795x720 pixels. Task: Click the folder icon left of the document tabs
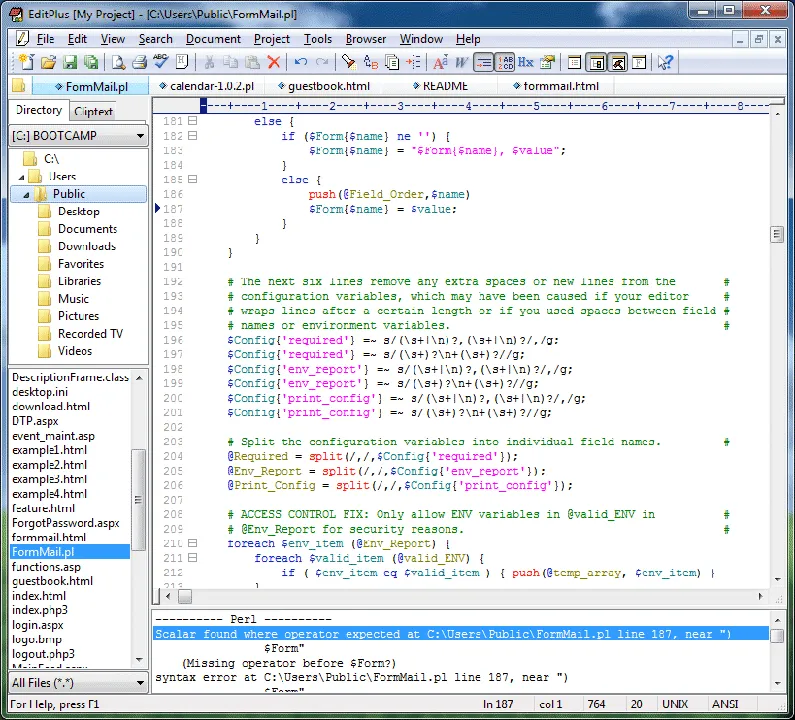point(19,86)
